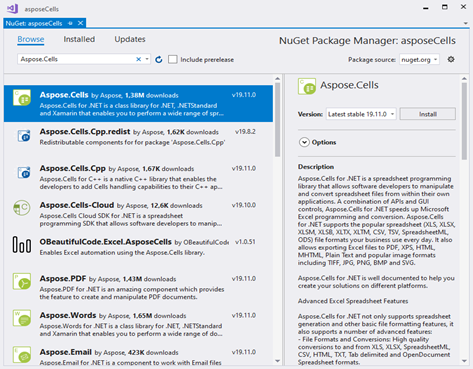The width and height of the screenshot is (473, 369).
Task: Click the package list scroll up arrow
Action: [277, 78]
